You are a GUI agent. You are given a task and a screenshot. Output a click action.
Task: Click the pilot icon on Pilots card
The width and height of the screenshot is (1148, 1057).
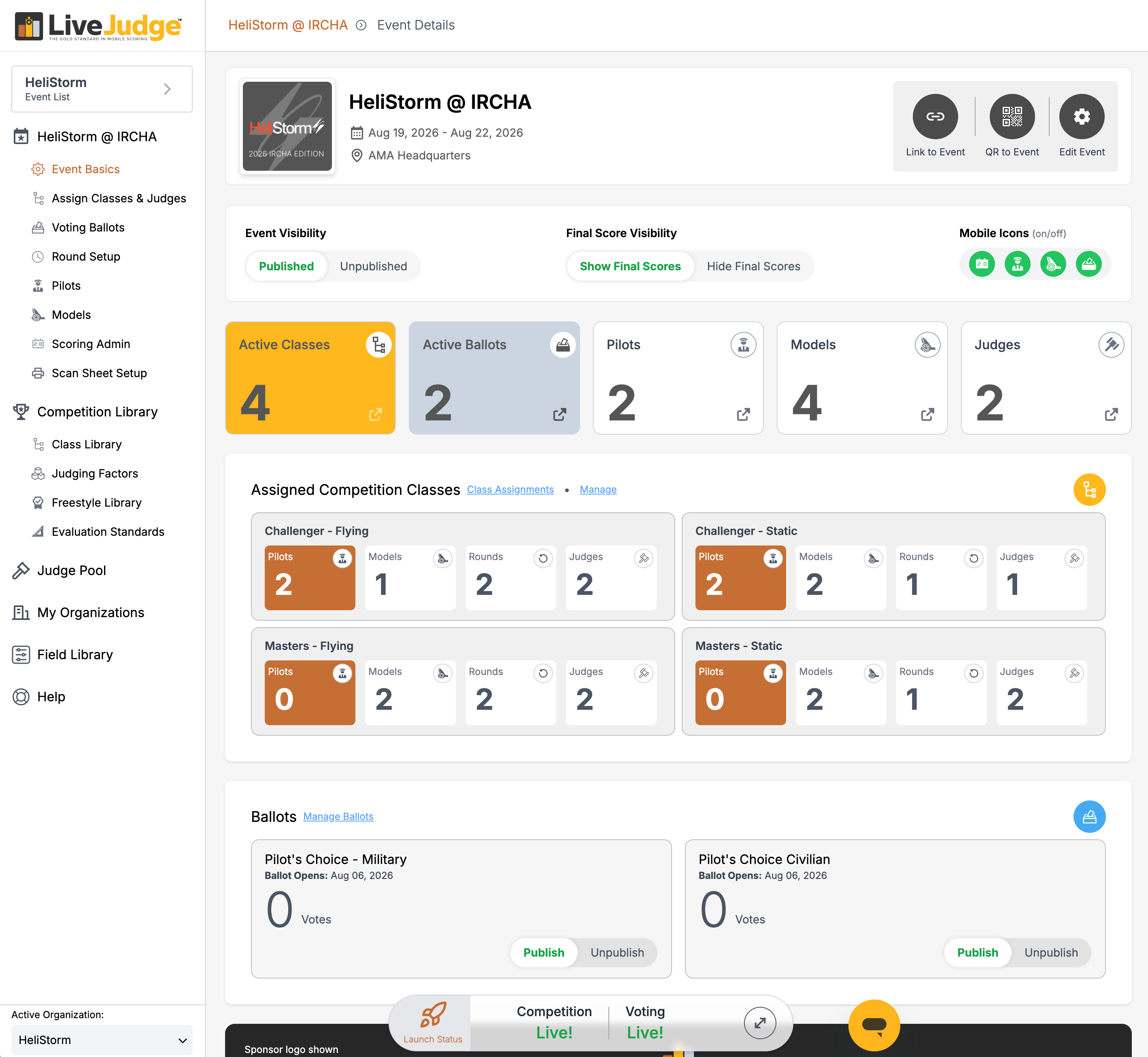tap(743, 344)
